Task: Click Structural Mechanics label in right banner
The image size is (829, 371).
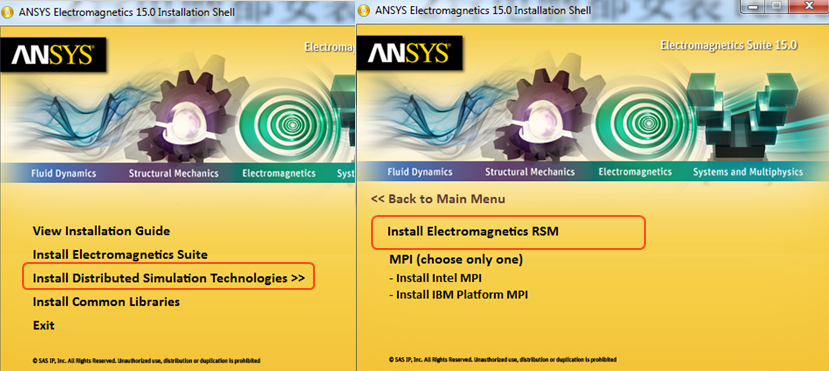Action: [x=530, y=172]
